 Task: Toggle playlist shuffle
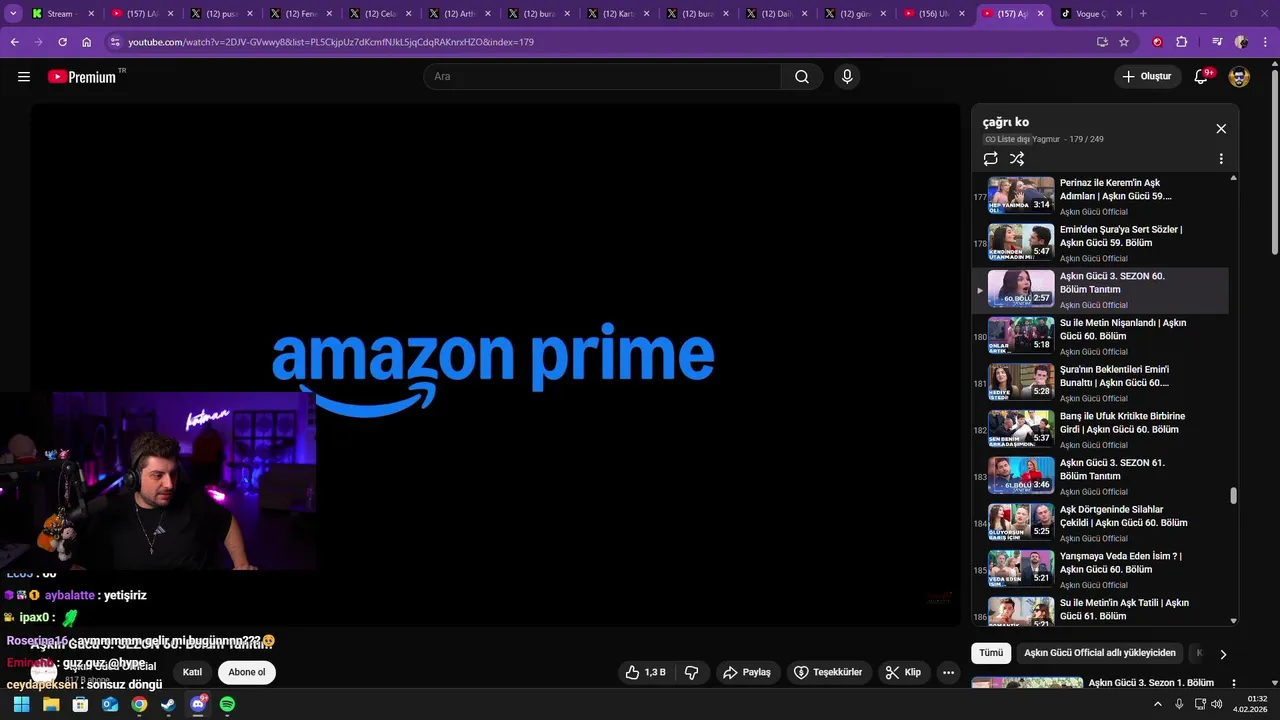click(x=1017, y=159)
